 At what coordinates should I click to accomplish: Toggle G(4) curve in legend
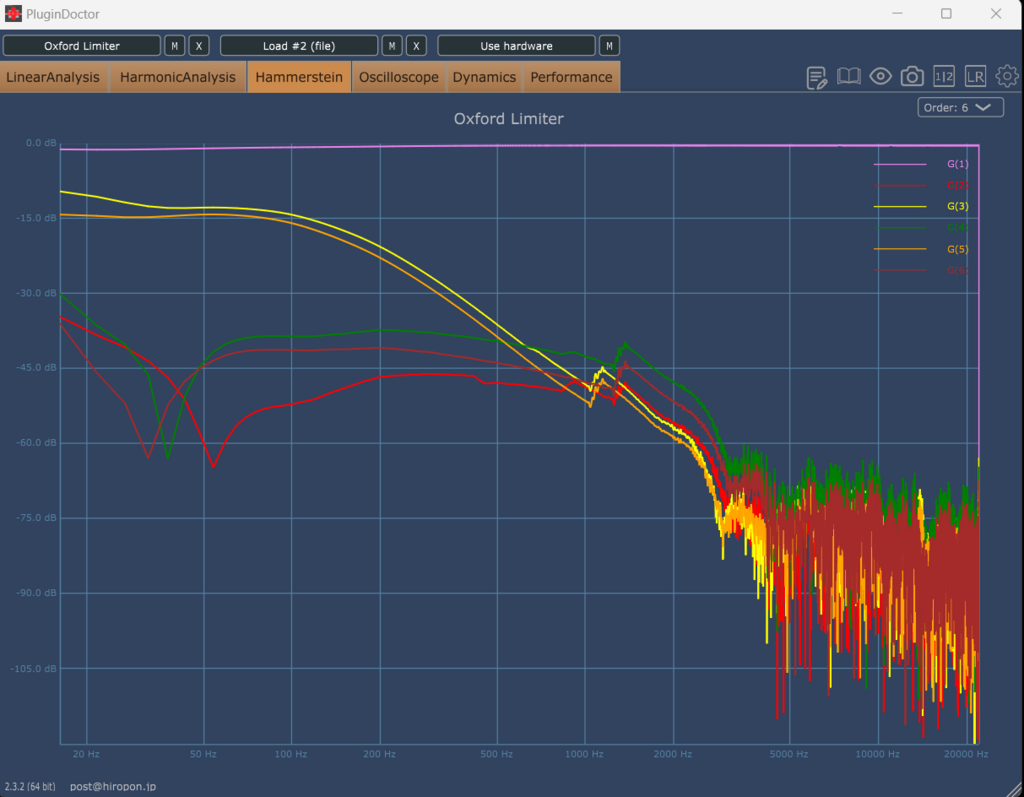click(921, 228)
